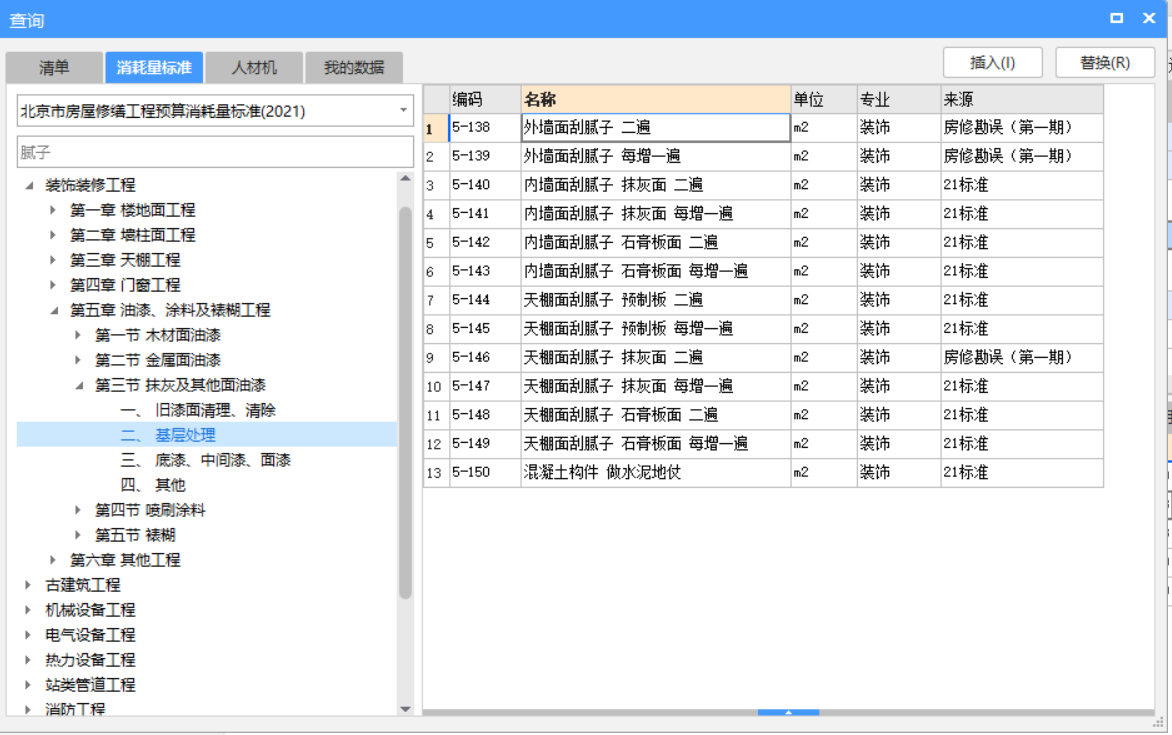1172x735 pixels.
Task: Select 二、基层处理 tree item
Action: pyautogui.click(x=168, y=434)
